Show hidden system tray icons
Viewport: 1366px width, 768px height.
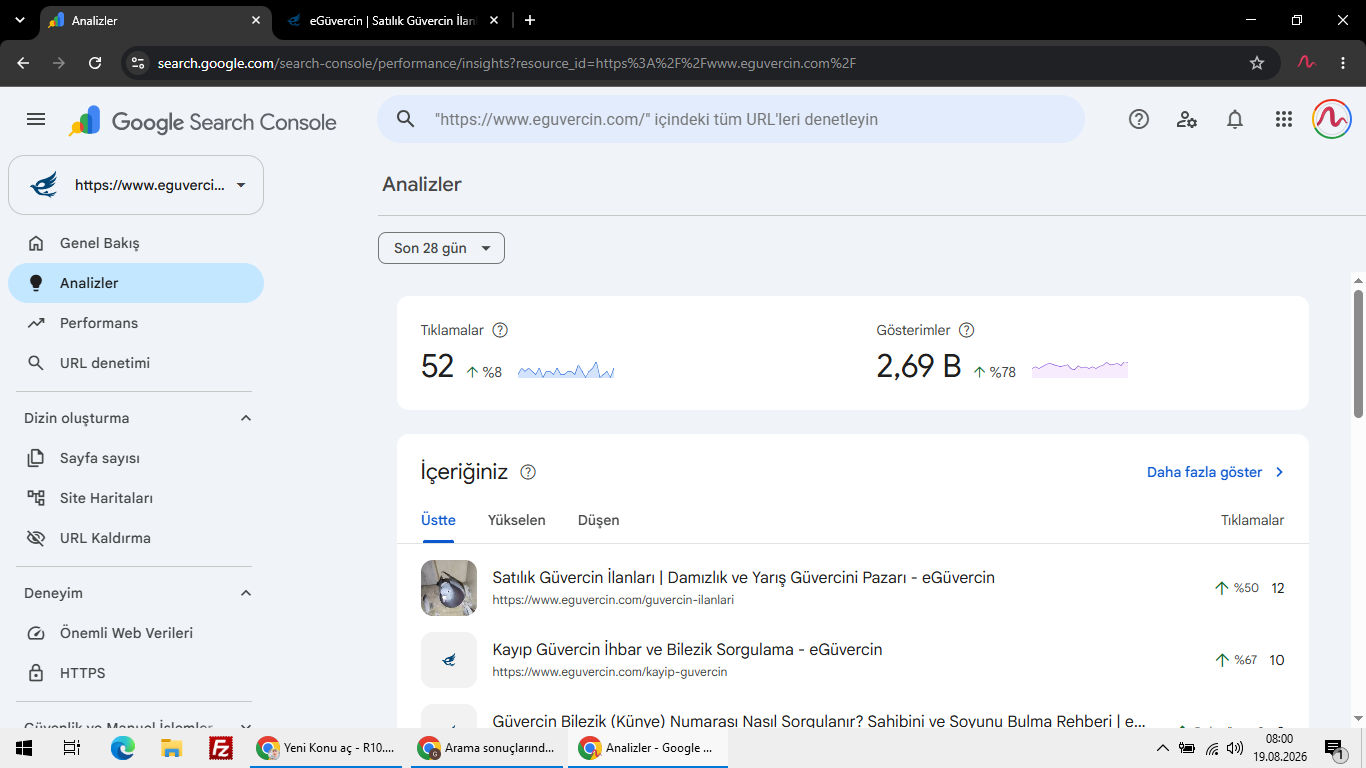click(x=1162, y=748)
